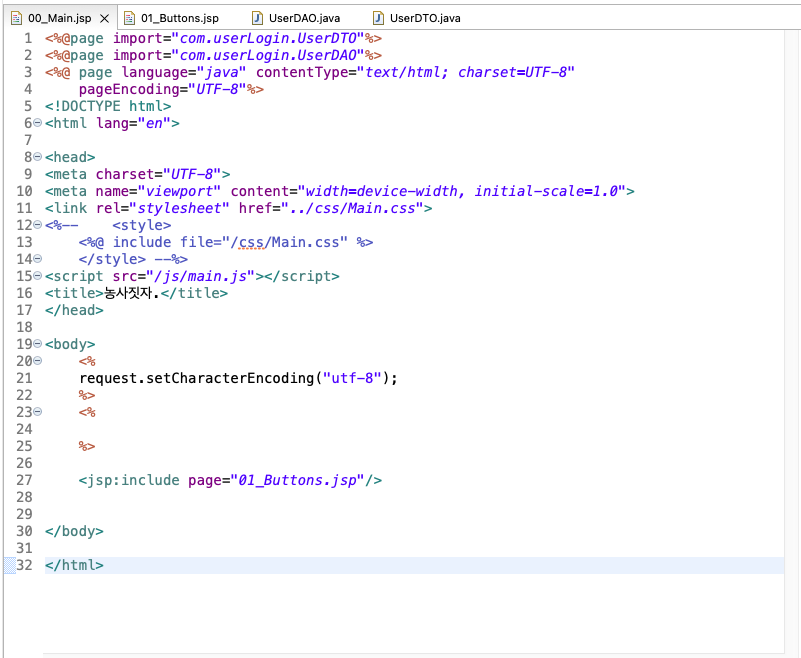The image size is (801, 658).
Task: Click the 01_Buttons.jsp file icon
Action: click(x=130, y=18)
